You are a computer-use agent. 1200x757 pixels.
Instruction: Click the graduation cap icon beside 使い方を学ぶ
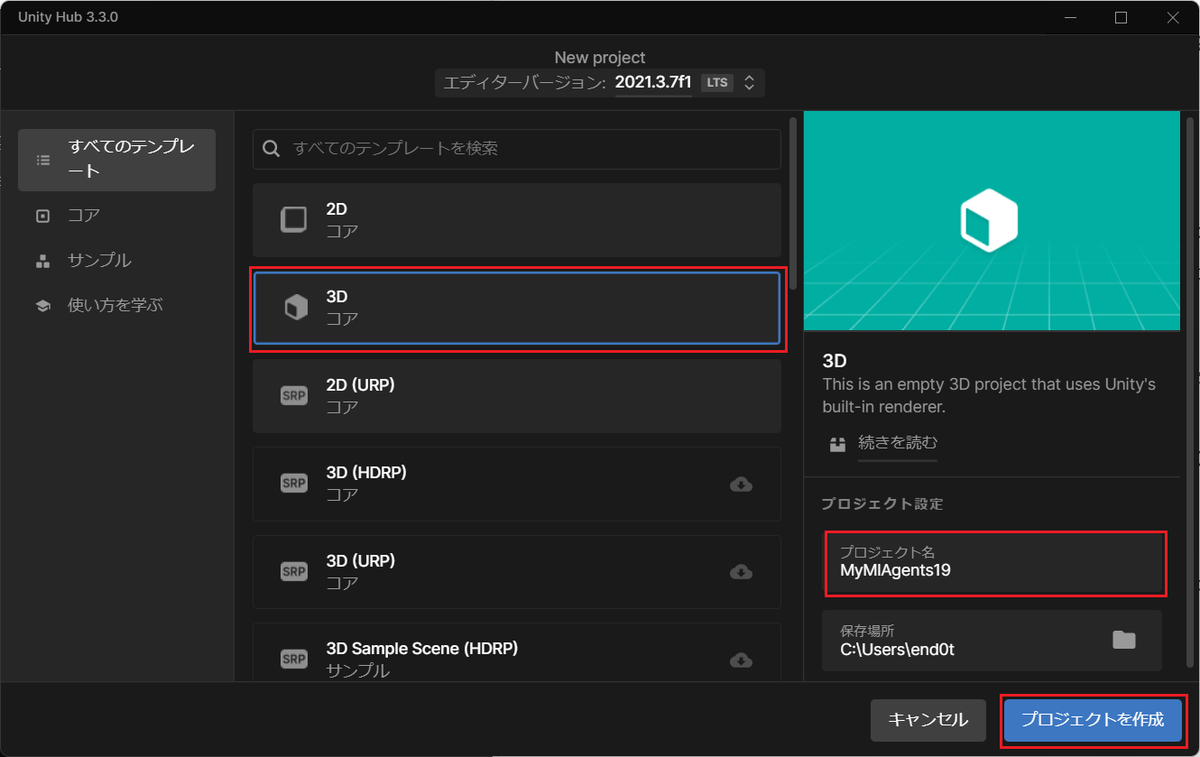click(43, 306)
